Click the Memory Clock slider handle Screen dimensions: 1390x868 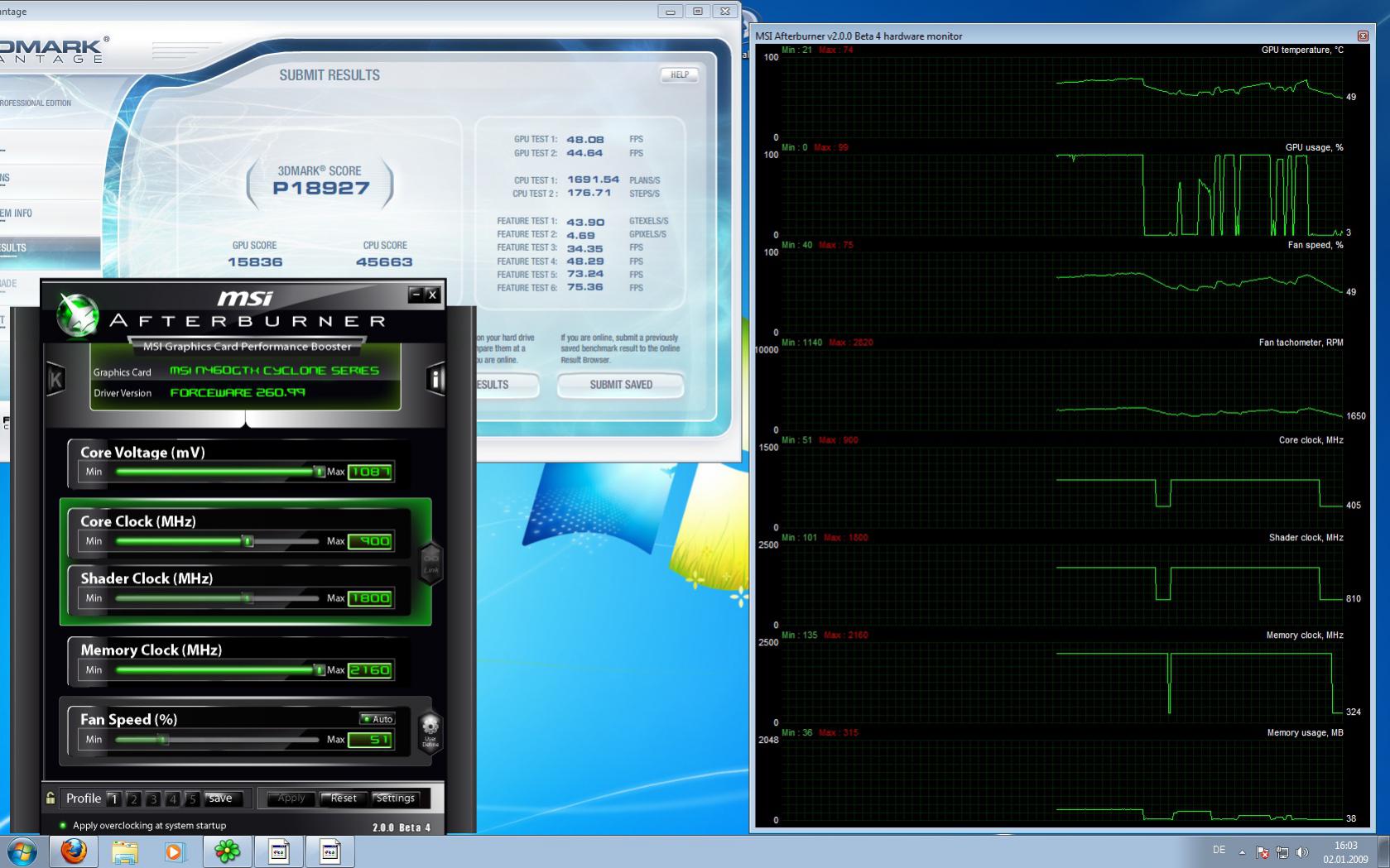[x=319, y=670]
